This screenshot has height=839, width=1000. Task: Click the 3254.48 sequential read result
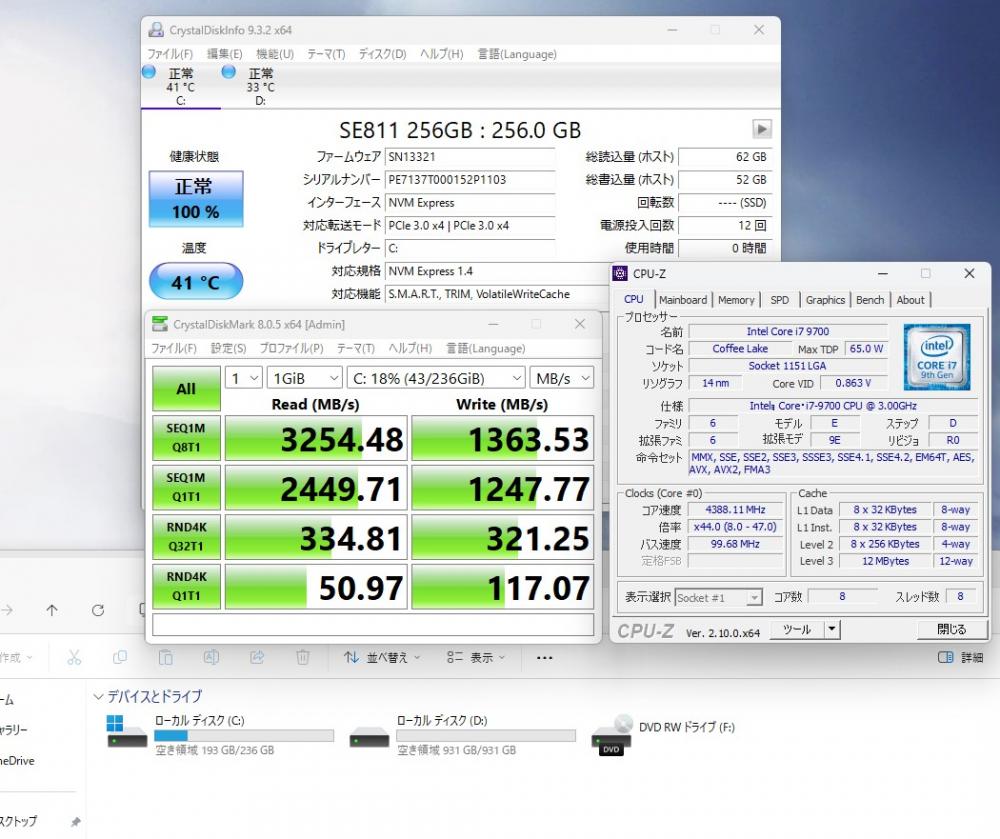316,438
